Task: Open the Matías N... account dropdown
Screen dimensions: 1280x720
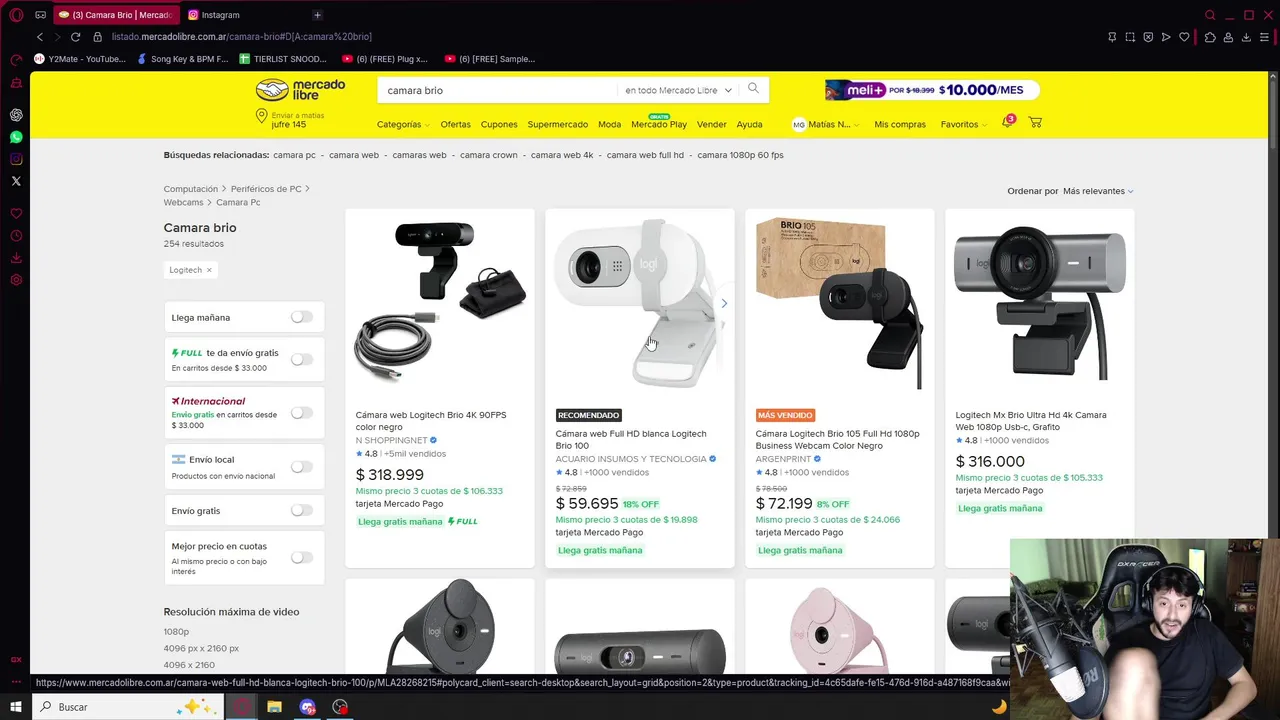Action: point(825,125)
